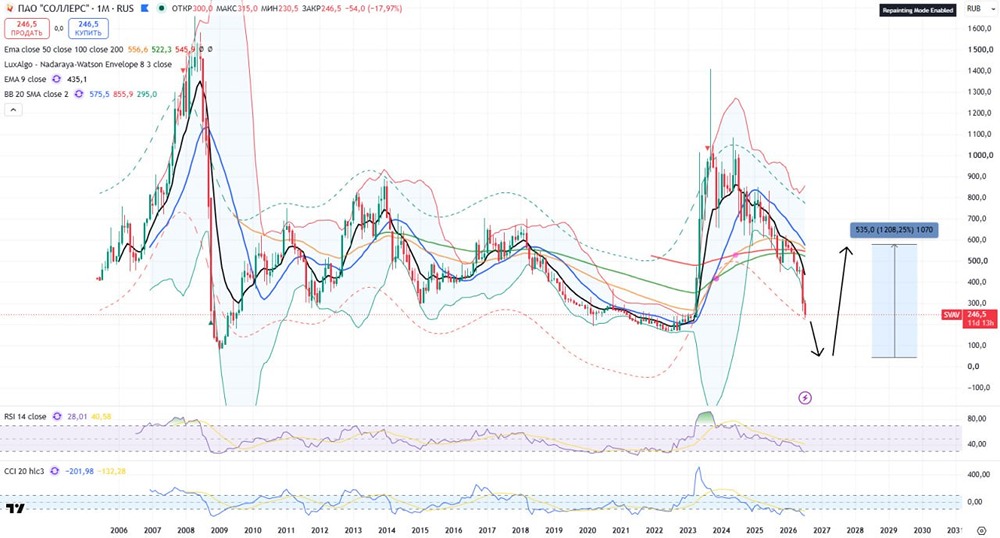
Task: Click year 2030 on the time axis
Action: [x=922, y=530]
